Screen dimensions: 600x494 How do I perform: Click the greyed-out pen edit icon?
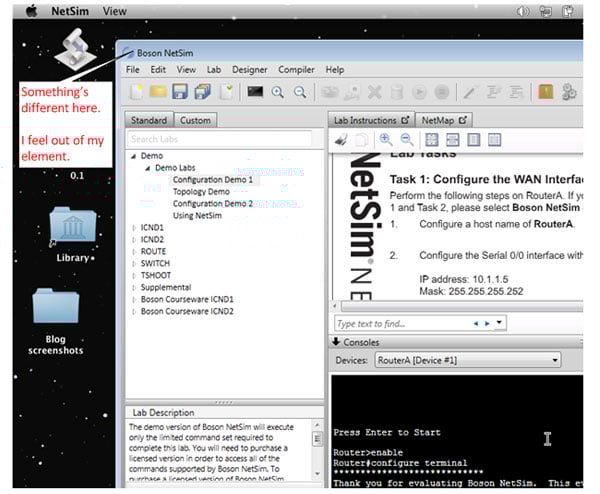[x=470, y=92]
